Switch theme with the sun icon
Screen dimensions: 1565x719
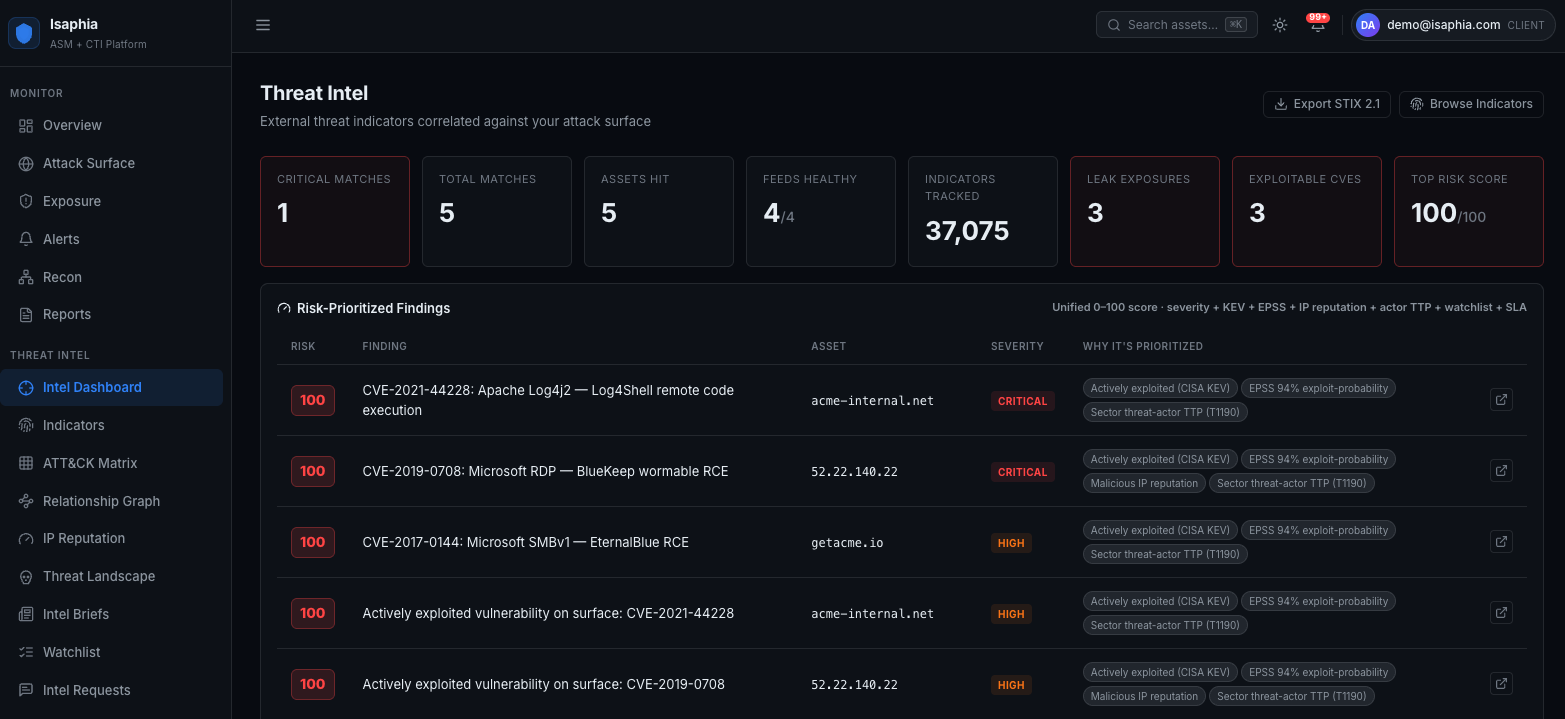1280,25
